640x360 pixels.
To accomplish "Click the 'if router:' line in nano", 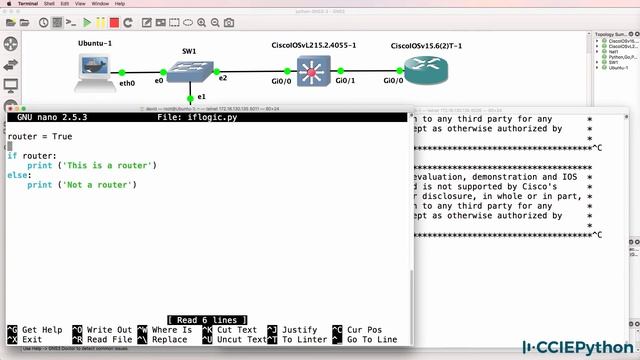I will (32, 156).
